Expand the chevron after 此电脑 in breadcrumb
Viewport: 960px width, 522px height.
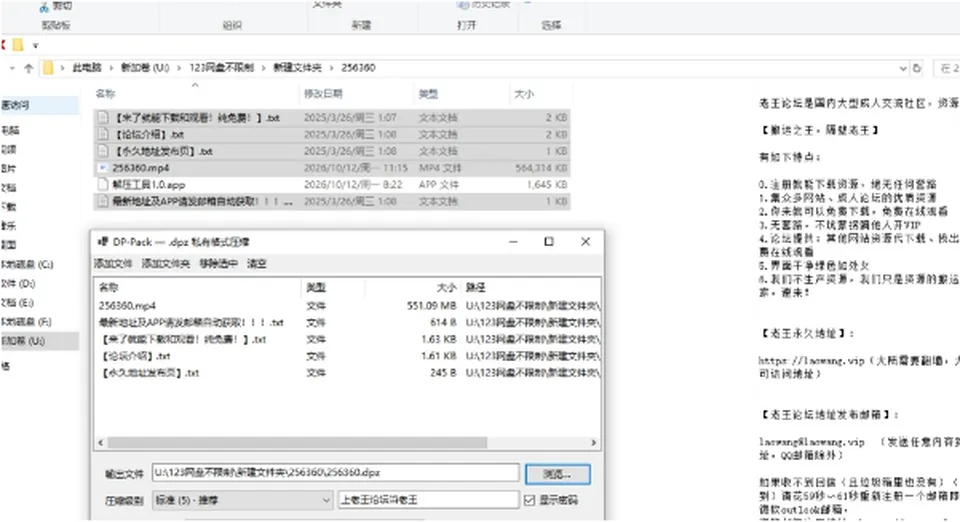click(111, 68)
